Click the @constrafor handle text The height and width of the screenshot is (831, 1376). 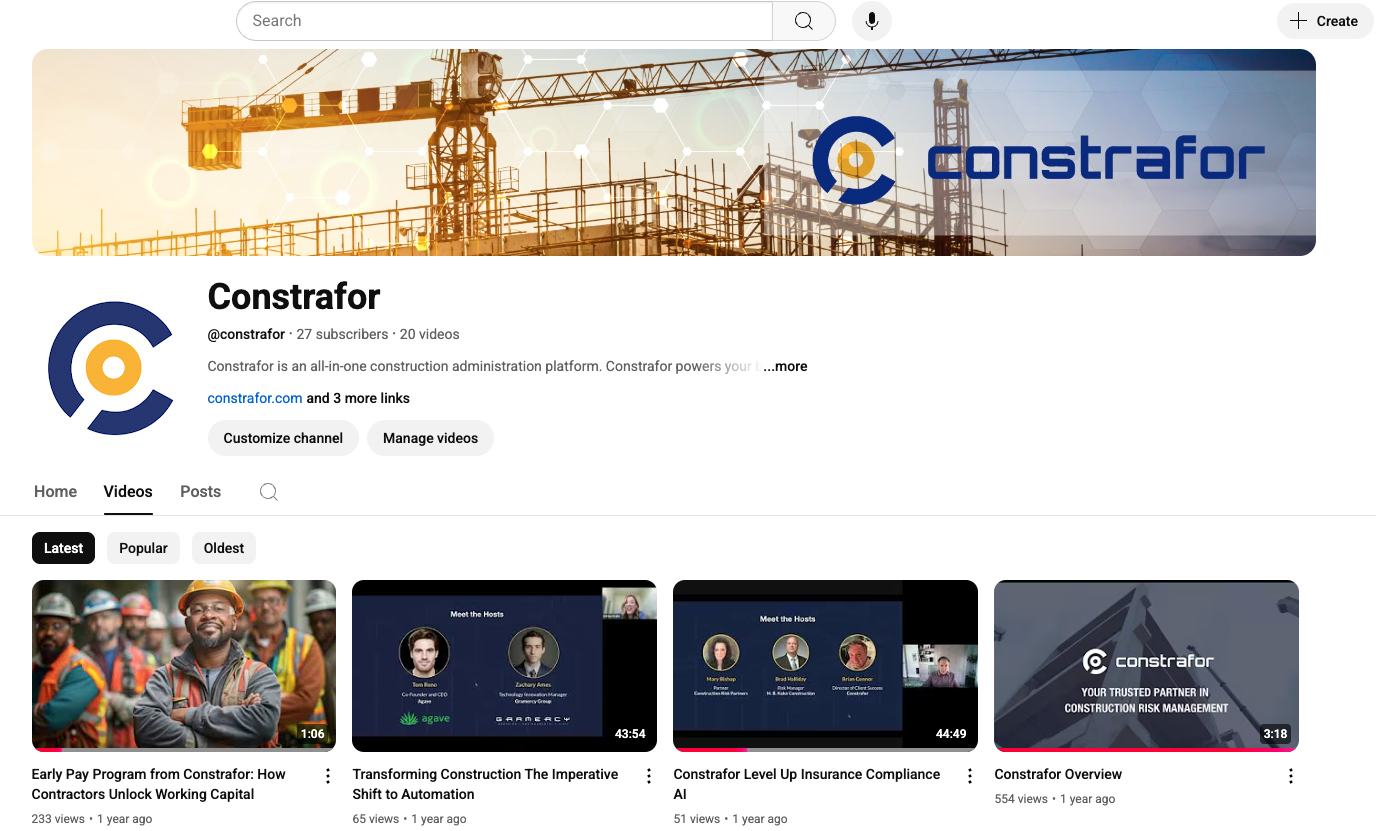246,334
